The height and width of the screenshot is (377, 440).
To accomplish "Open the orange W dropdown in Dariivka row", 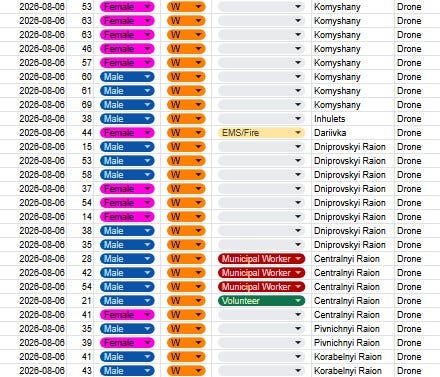I will [186, 133].
